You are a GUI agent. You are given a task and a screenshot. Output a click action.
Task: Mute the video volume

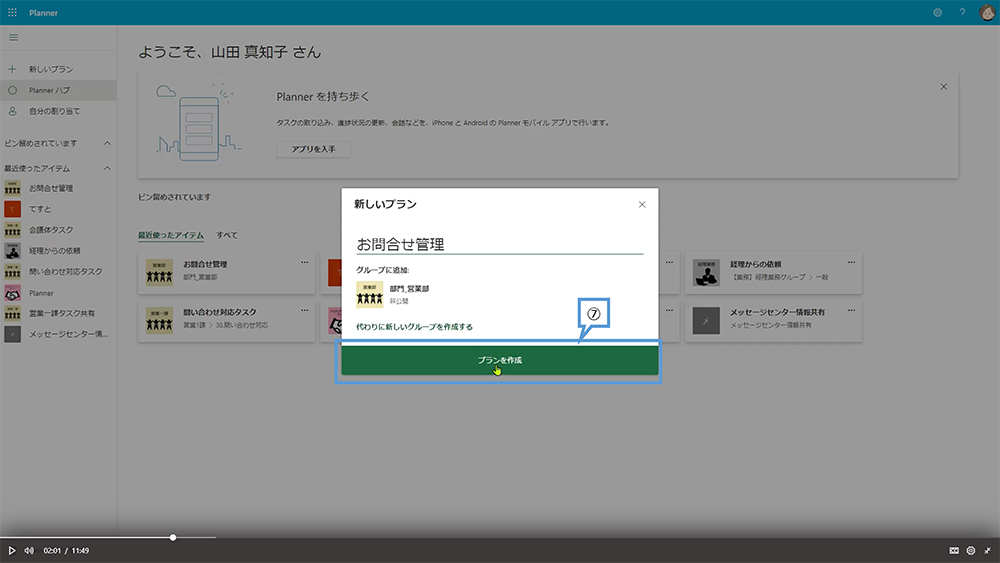tap(29, 550)
